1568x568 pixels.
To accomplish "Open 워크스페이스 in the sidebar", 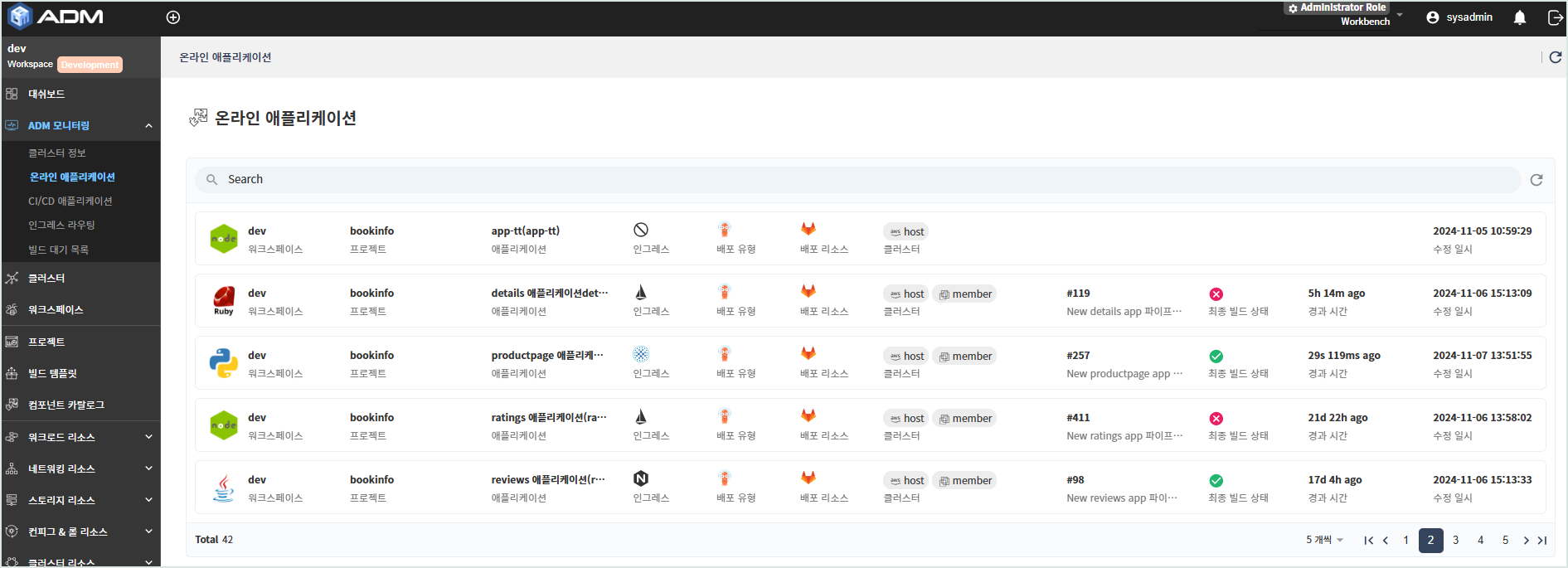I will pos(80,309).
